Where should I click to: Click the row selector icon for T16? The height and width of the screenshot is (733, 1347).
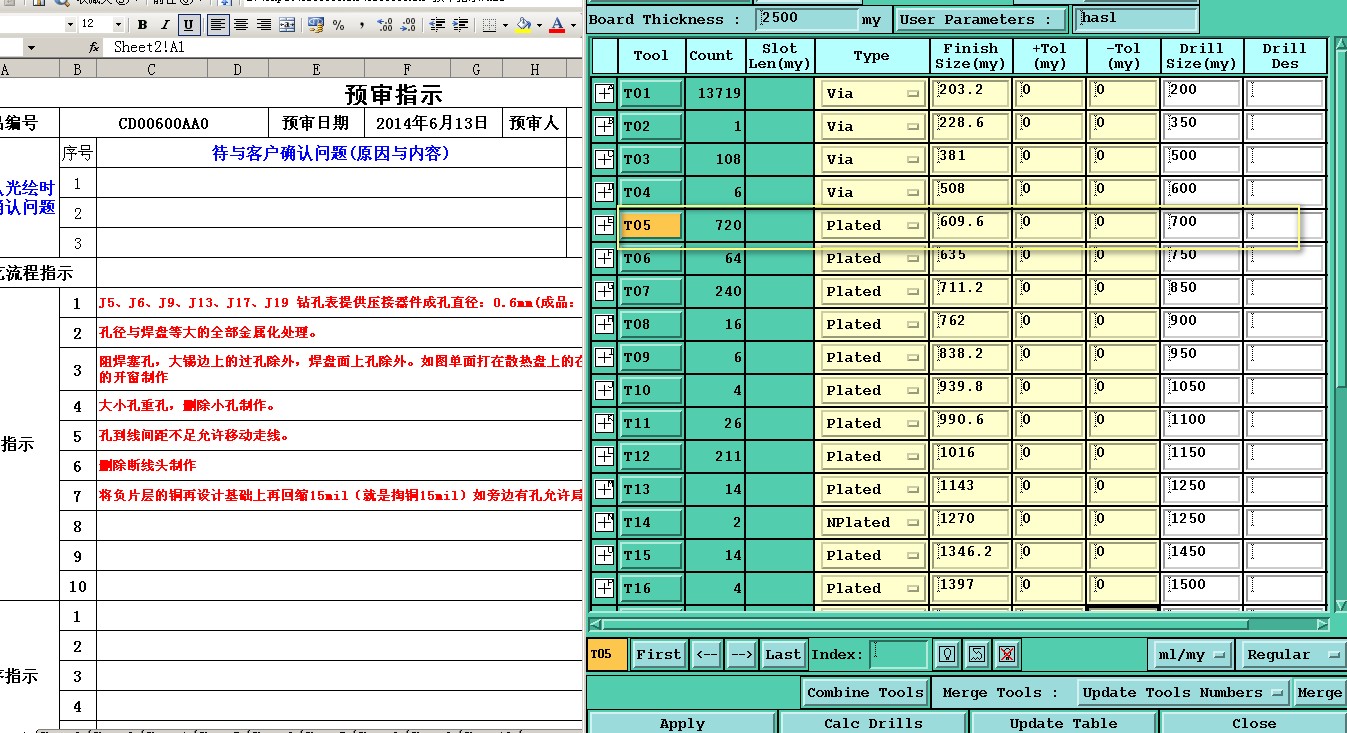(604, 588)
